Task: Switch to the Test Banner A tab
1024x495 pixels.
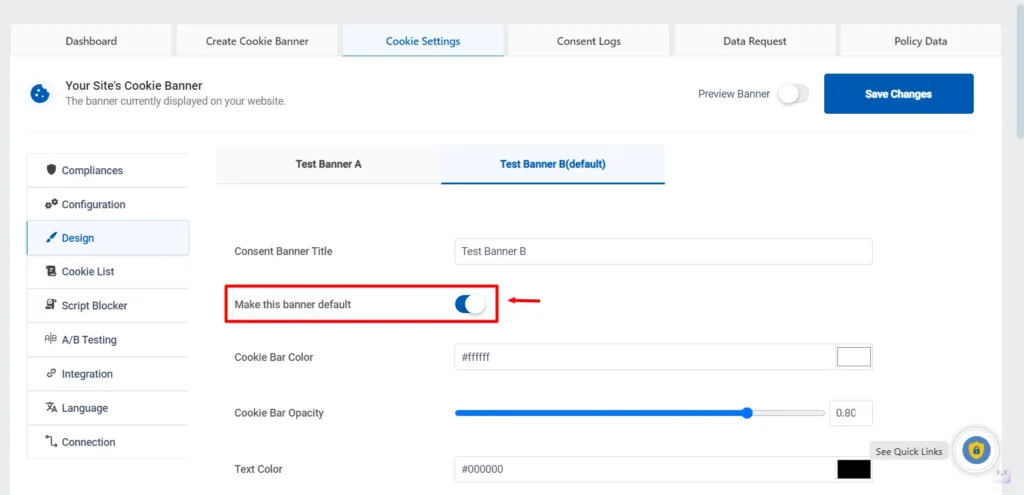Action: click(328, 164)
